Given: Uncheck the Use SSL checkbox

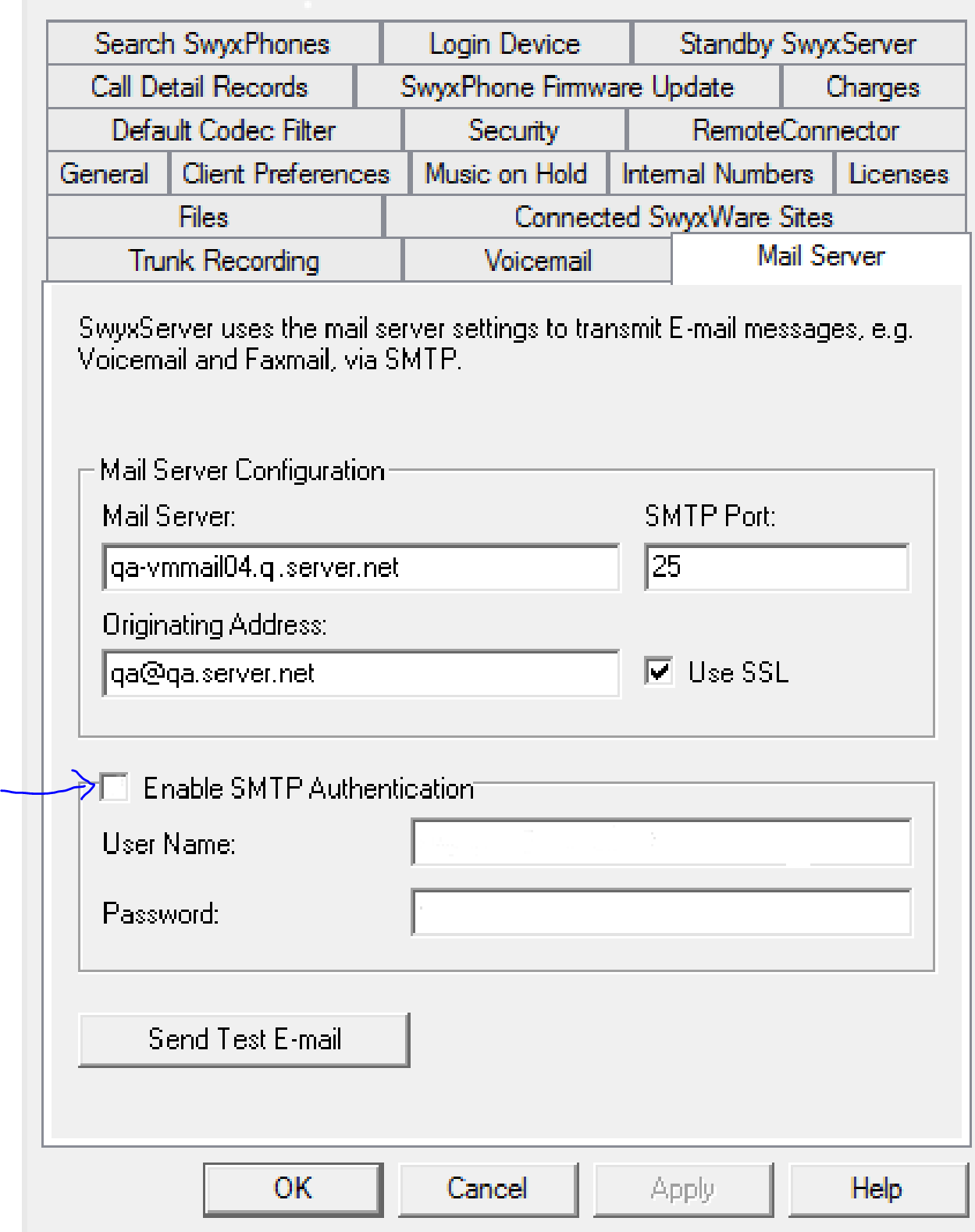Looking at the screenshot, I should (x=660, y=672).
